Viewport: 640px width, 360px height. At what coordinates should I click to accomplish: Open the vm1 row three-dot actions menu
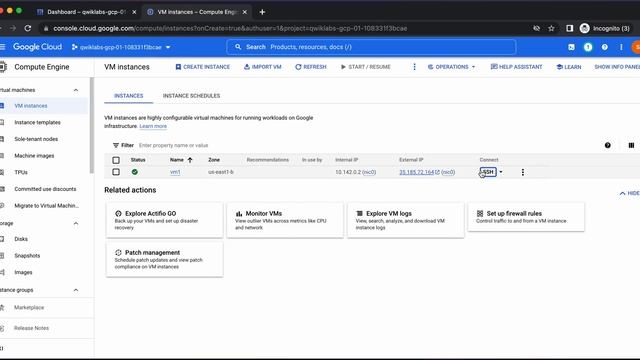pyautogui.click(x=522, y=172)
